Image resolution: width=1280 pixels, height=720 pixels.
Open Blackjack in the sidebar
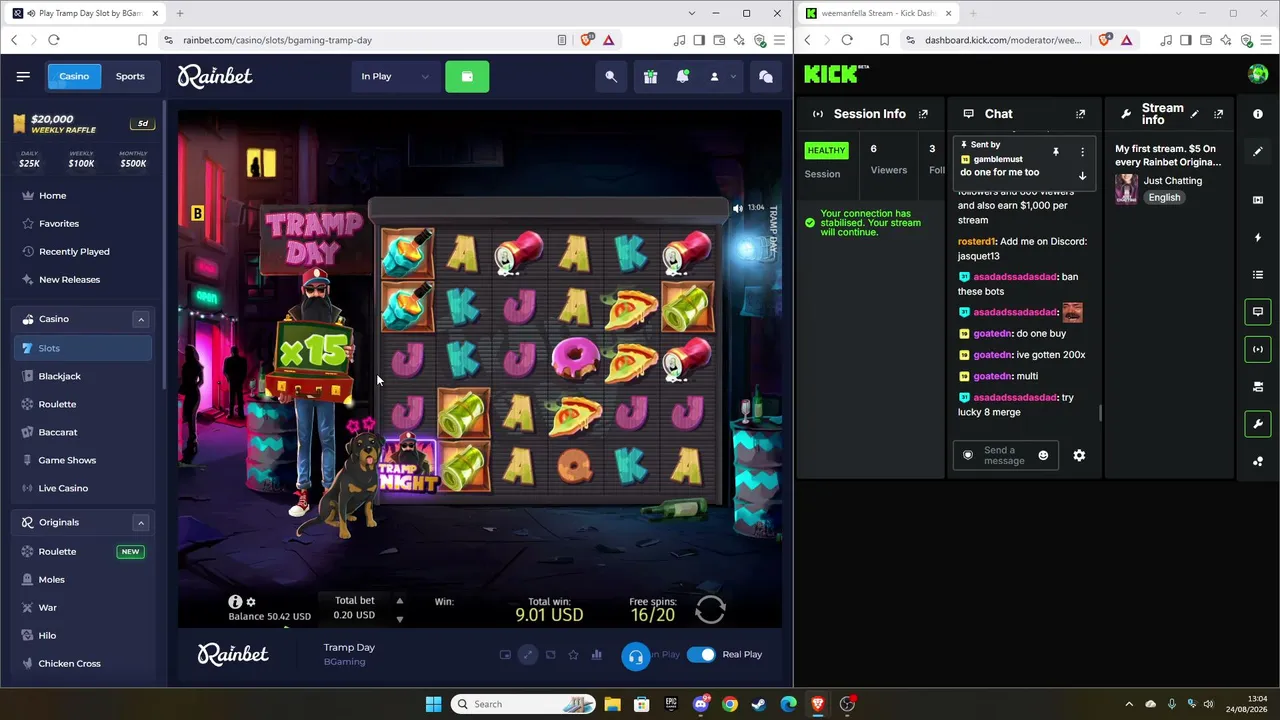[x=83, y=376]
